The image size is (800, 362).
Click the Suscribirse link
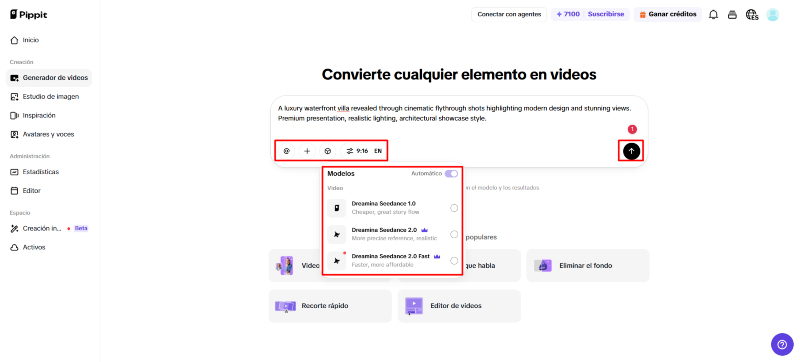606,14
